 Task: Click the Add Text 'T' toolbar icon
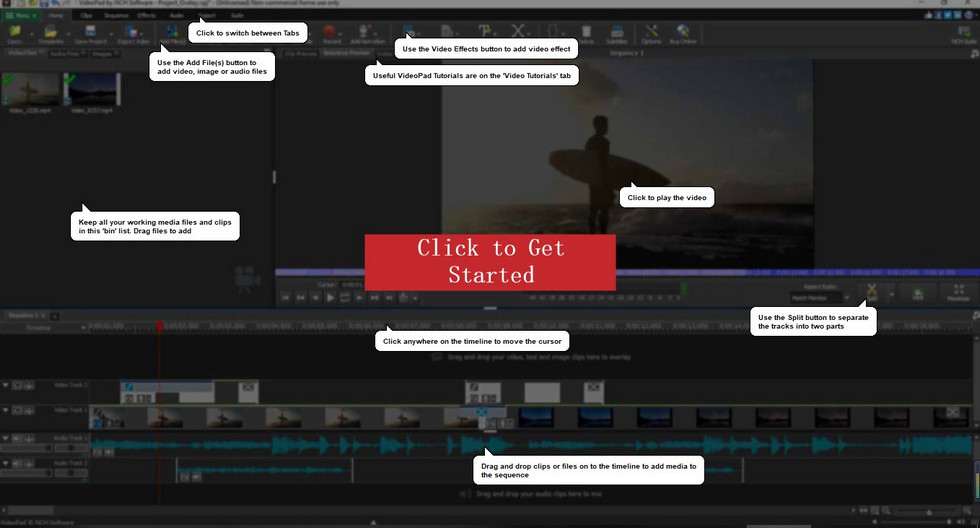(x=485, y=32)
